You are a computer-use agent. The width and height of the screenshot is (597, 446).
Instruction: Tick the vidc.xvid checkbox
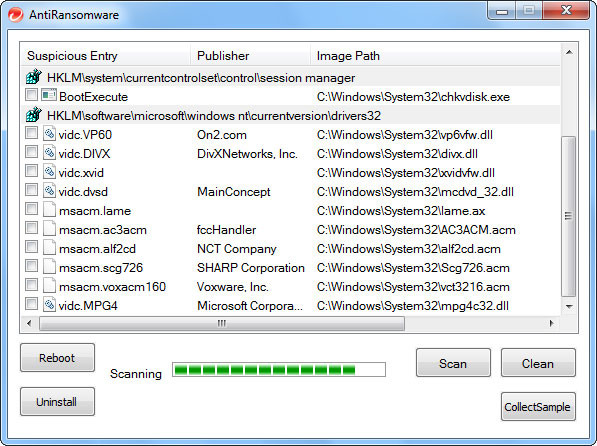tap(32, 171)
